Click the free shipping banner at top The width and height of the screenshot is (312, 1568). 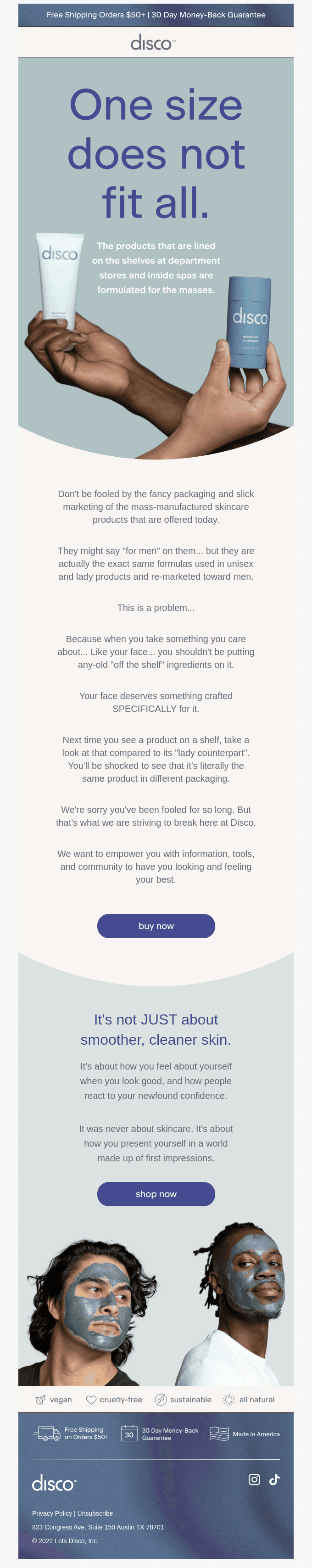pyautogui.click(x=156, y=15)
